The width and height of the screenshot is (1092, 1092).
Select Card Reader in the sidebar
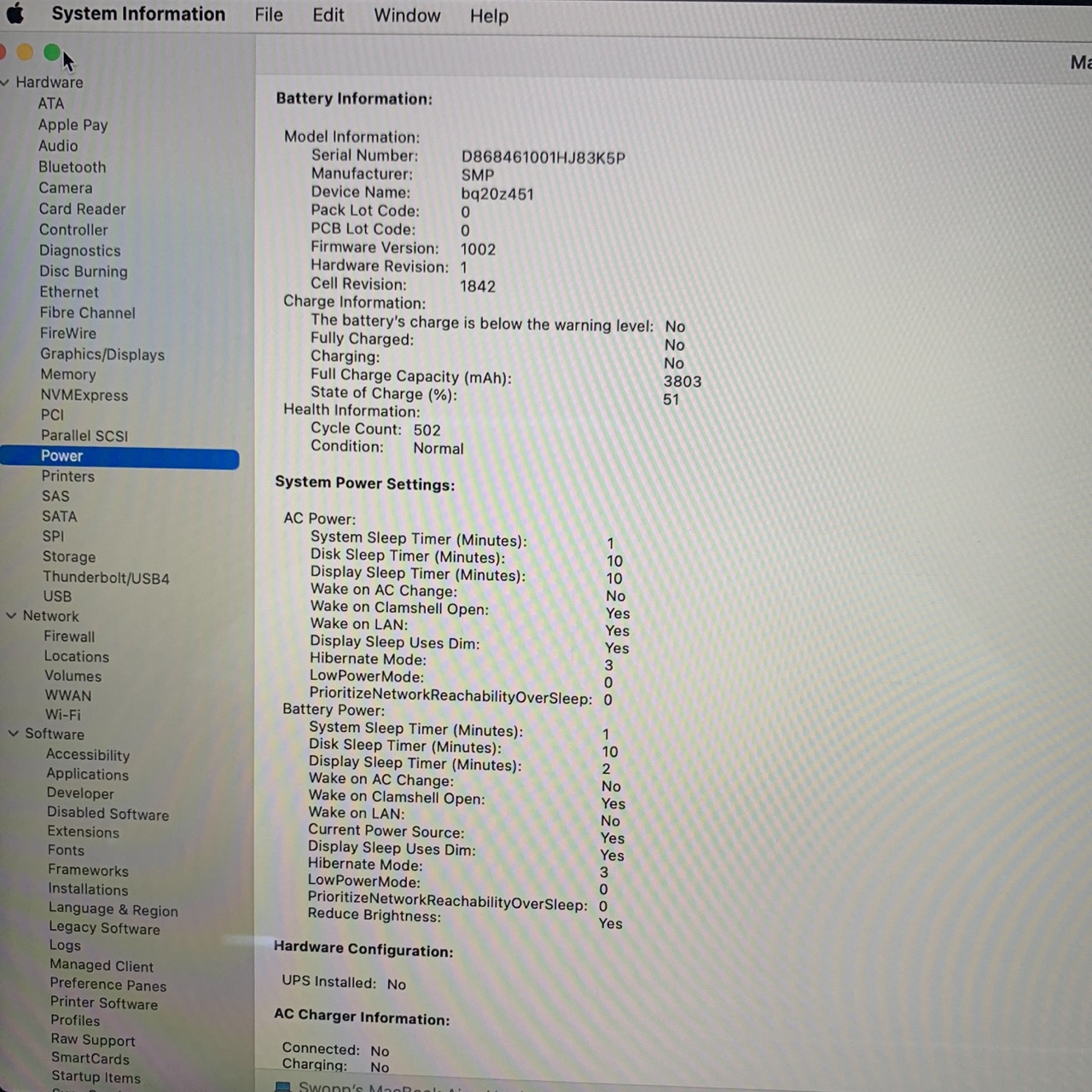coord(82,209)
